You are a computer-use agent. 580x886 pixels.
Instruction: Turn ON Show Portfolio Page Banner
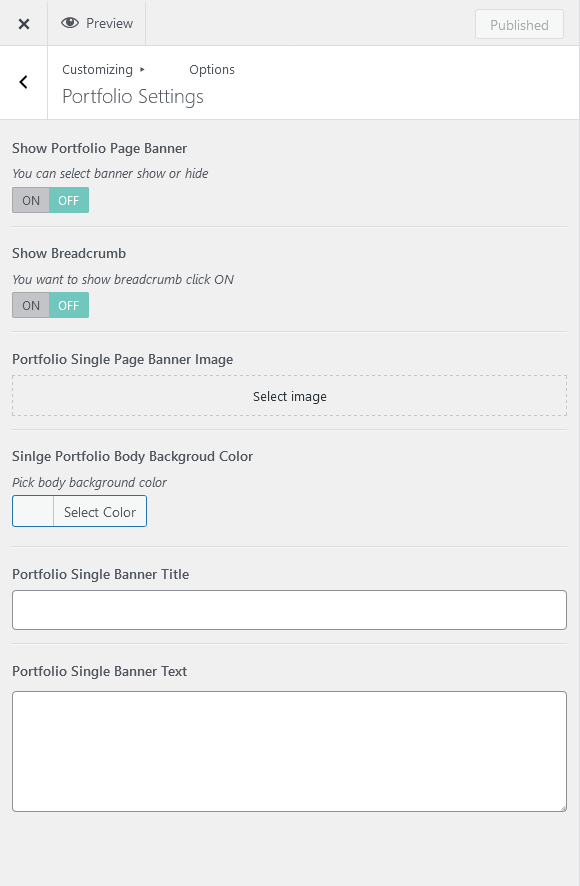tap(31, 200)
